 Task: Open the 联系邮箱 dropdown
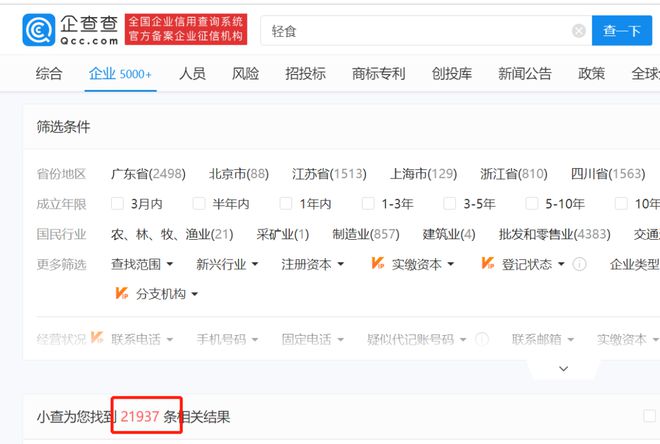[543, 339]
